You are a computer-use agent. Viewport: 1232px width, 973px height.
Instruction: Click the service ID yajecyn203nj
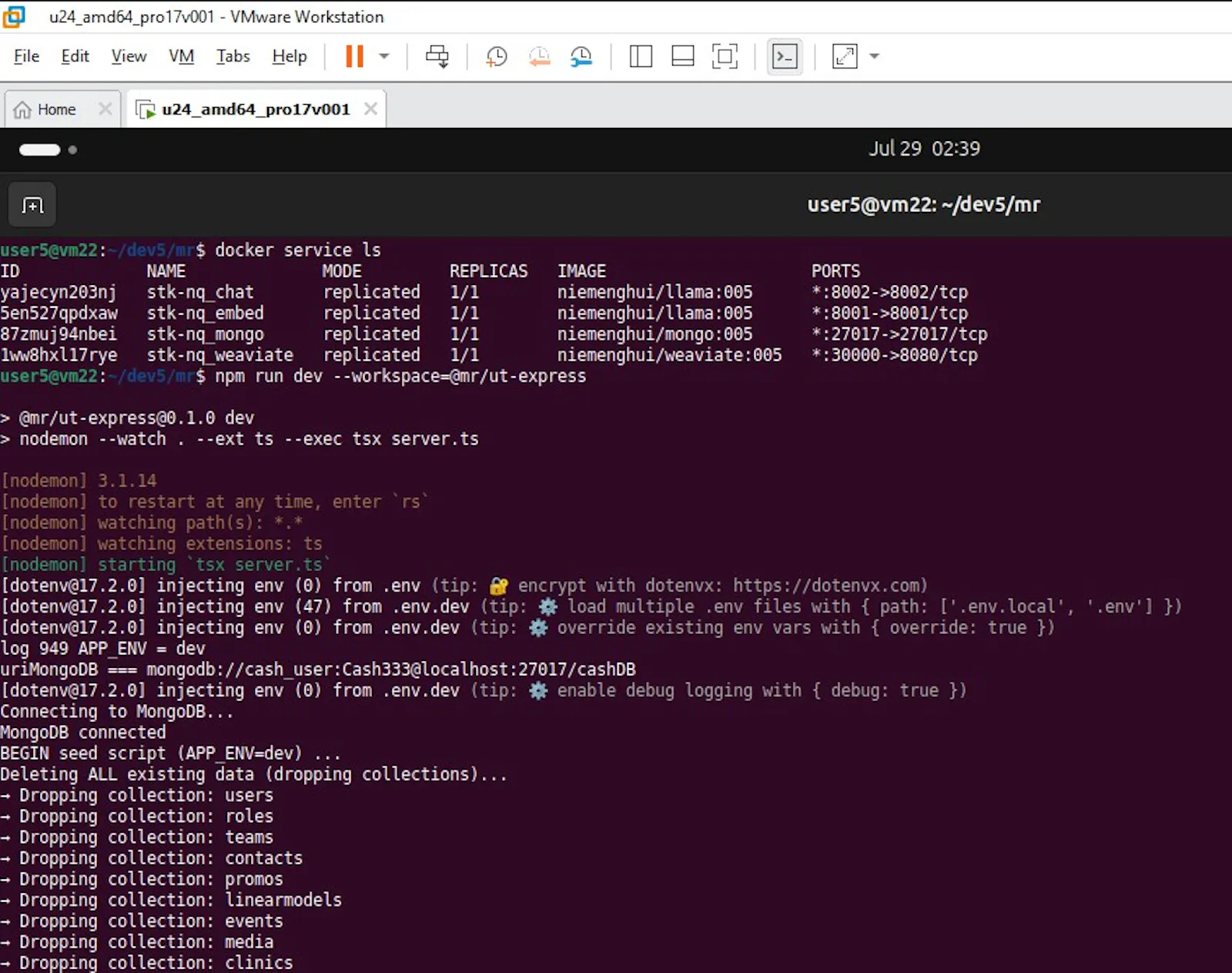tap(59, 292)
